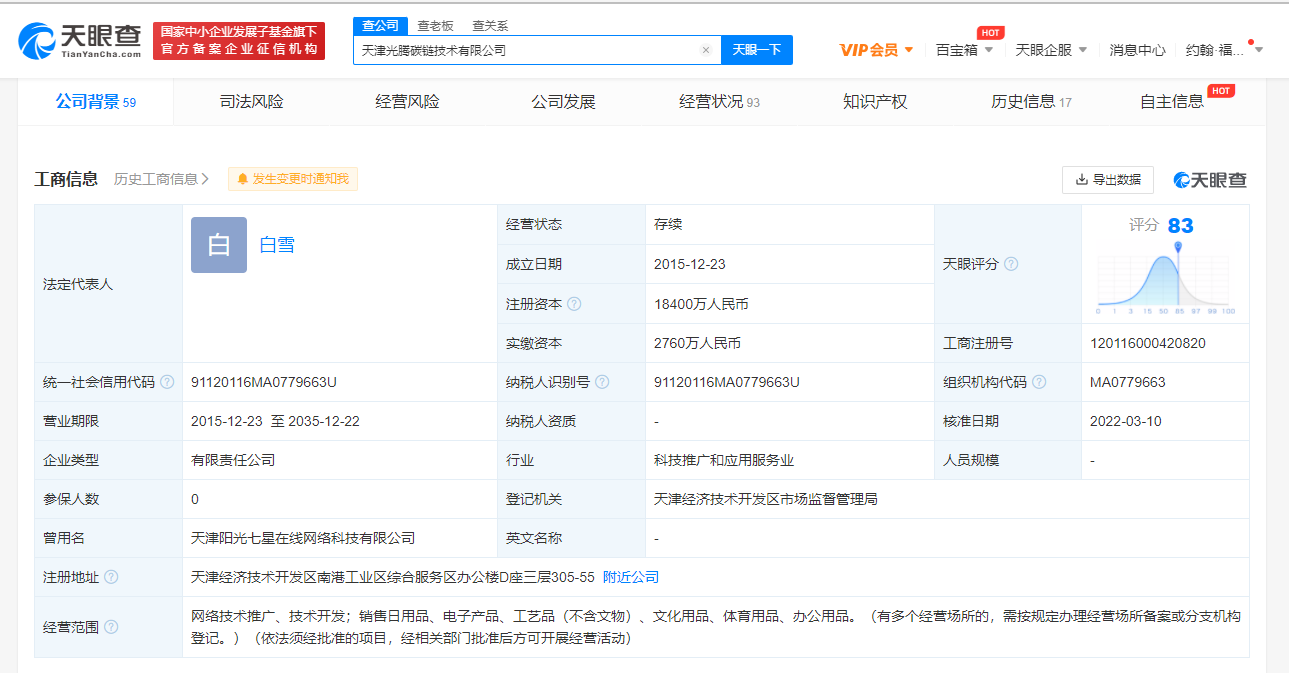
Task: Click the 白 avatar of the legal representative
Action: [219, 245]
